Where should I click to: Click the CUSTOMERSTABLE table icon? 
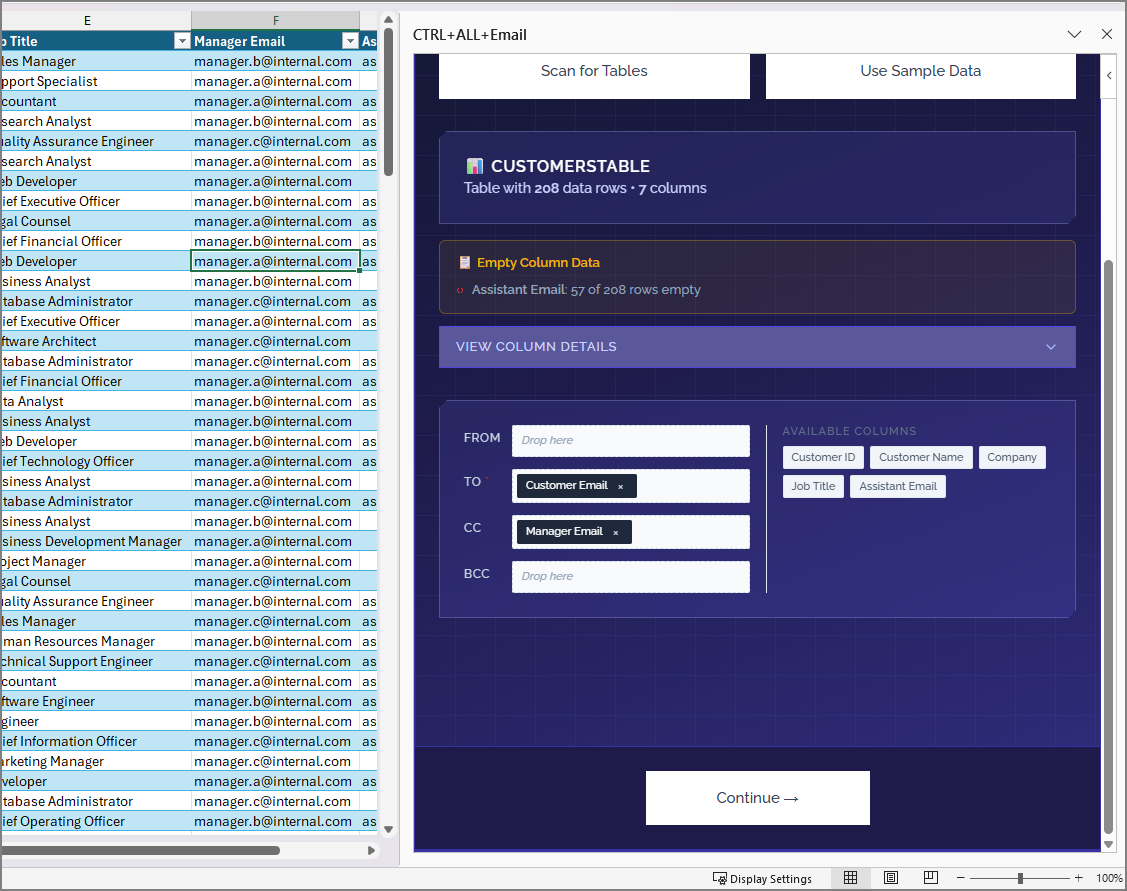(x=475, y=165)
